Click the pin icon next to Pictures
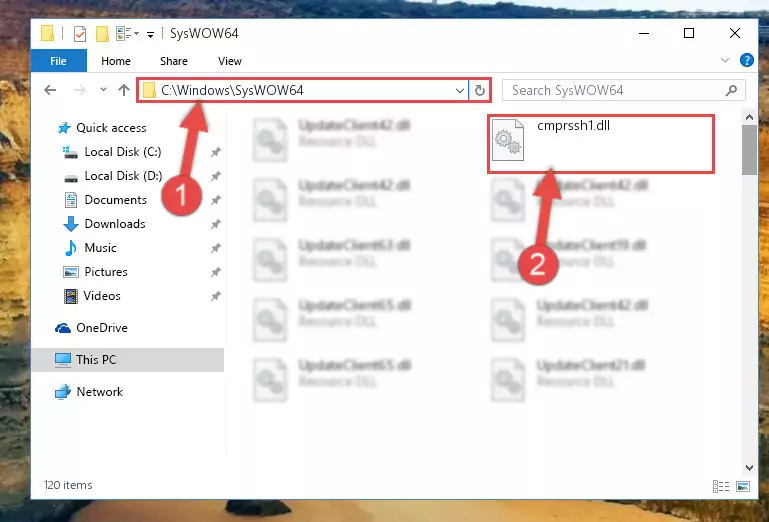This screenshot has width=769, height=522. 215,272
